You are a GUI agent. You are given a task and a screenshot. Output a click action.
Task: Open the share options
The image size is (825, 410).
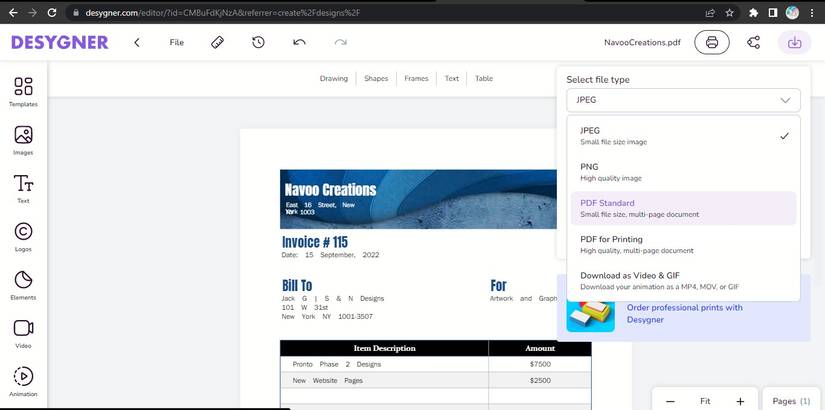coord(753,43)
